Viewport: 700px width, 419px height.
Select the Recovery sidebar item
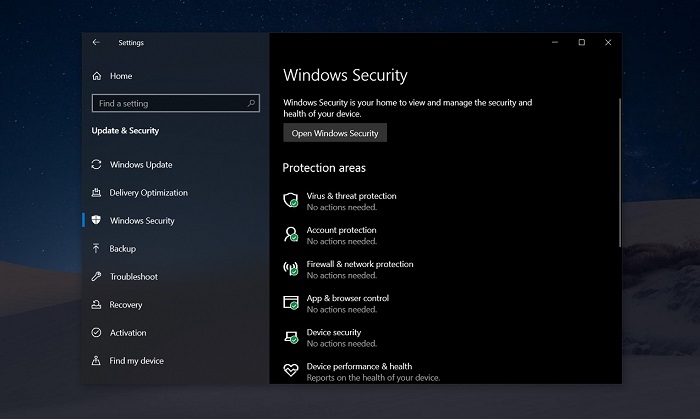click(126, 305)
